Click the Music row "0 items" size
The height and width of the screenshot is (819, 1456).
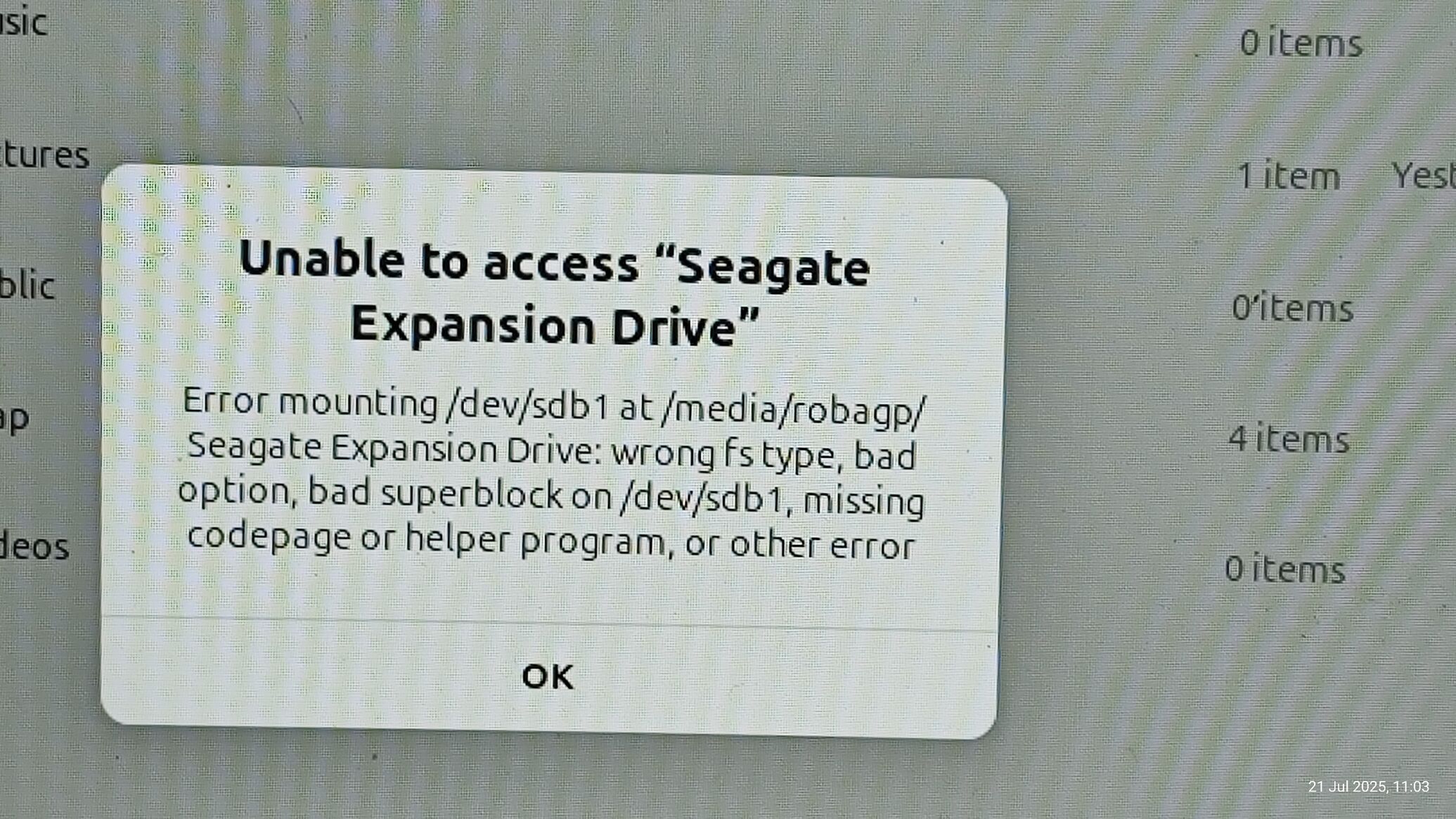tap(1301, 44)
